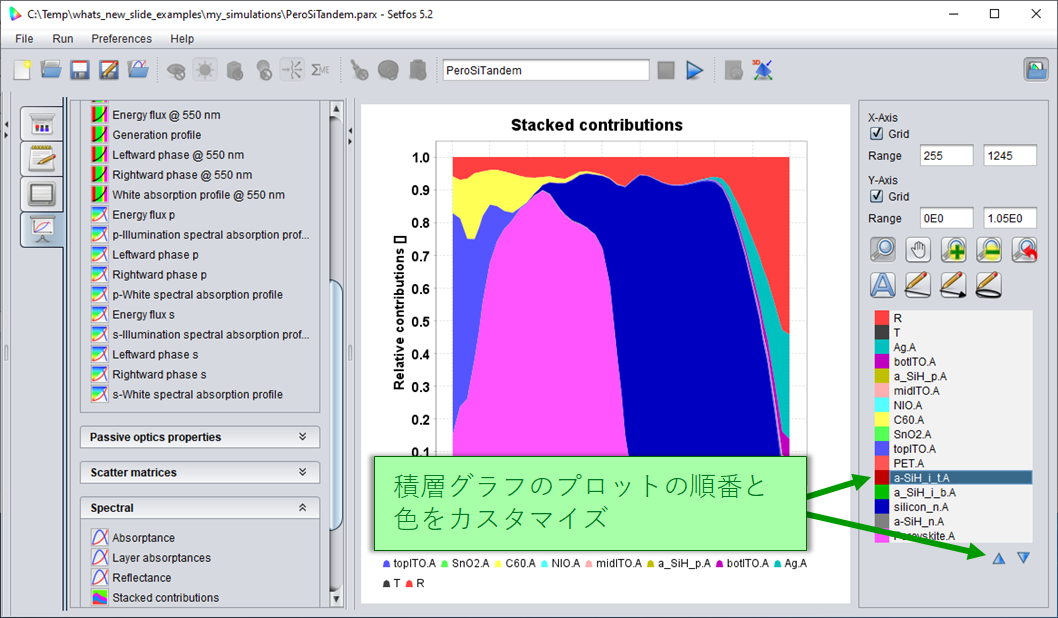
Task: Open the Run menu
Action: click(x=63, y=38)
